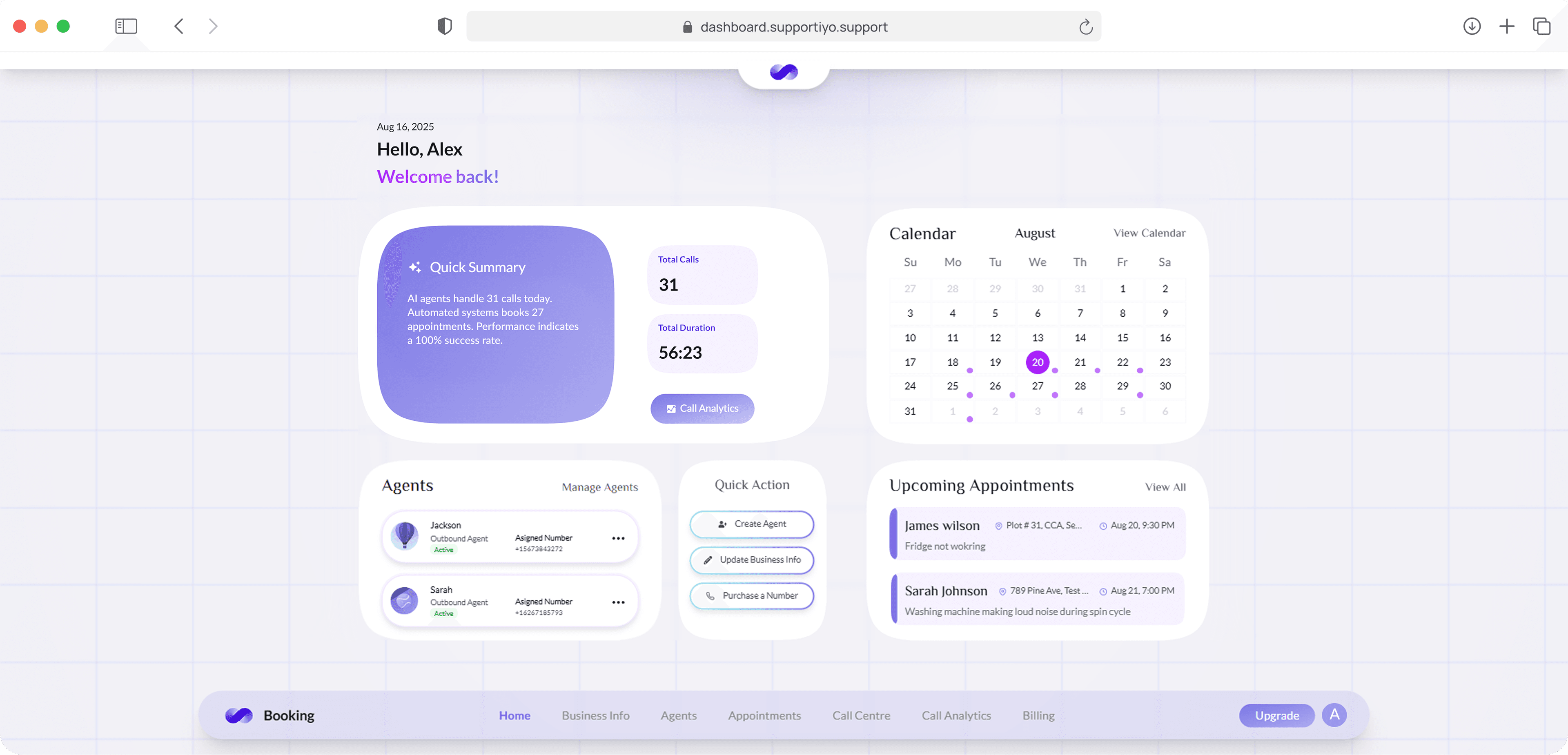Click Create Agent quick action
Screen dimensions: 1568x755
[x=751, y=524]
